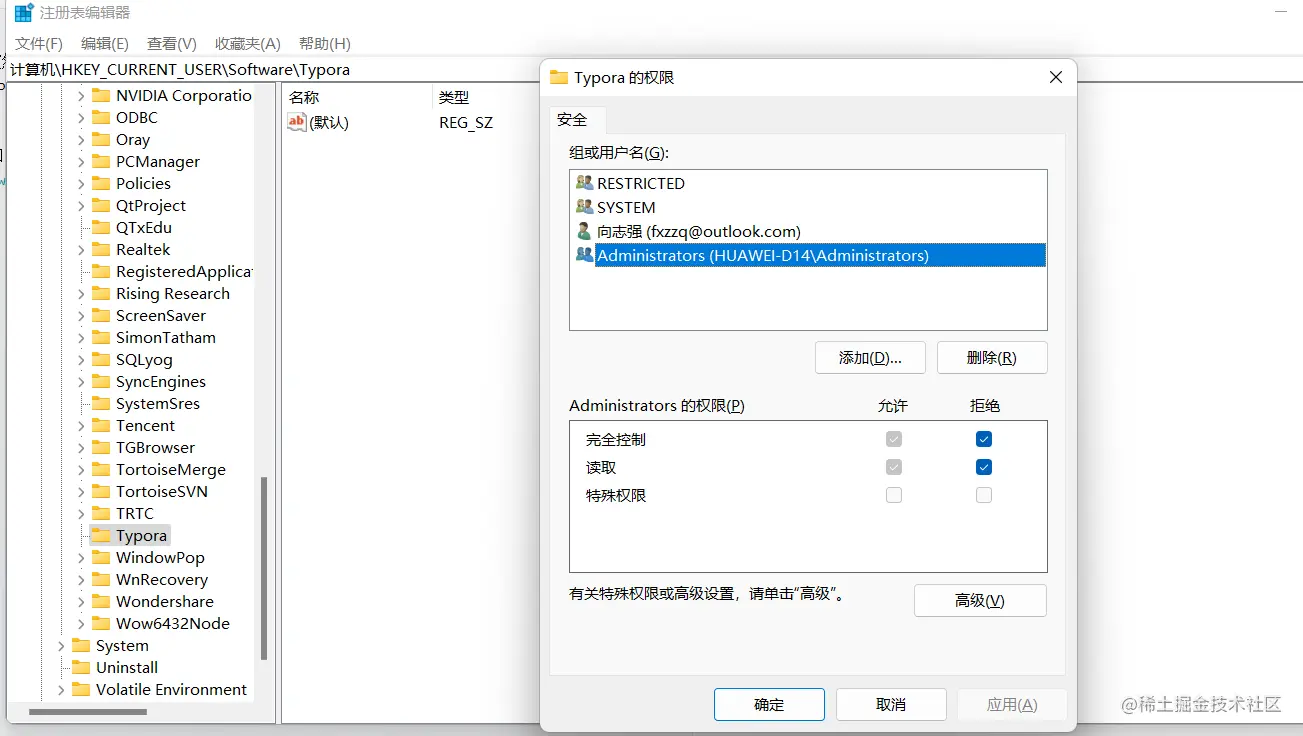Toggle the allow checkbox for 读取
The image size is (1303, 736).
pyautogui.click(x=894, y=467)
